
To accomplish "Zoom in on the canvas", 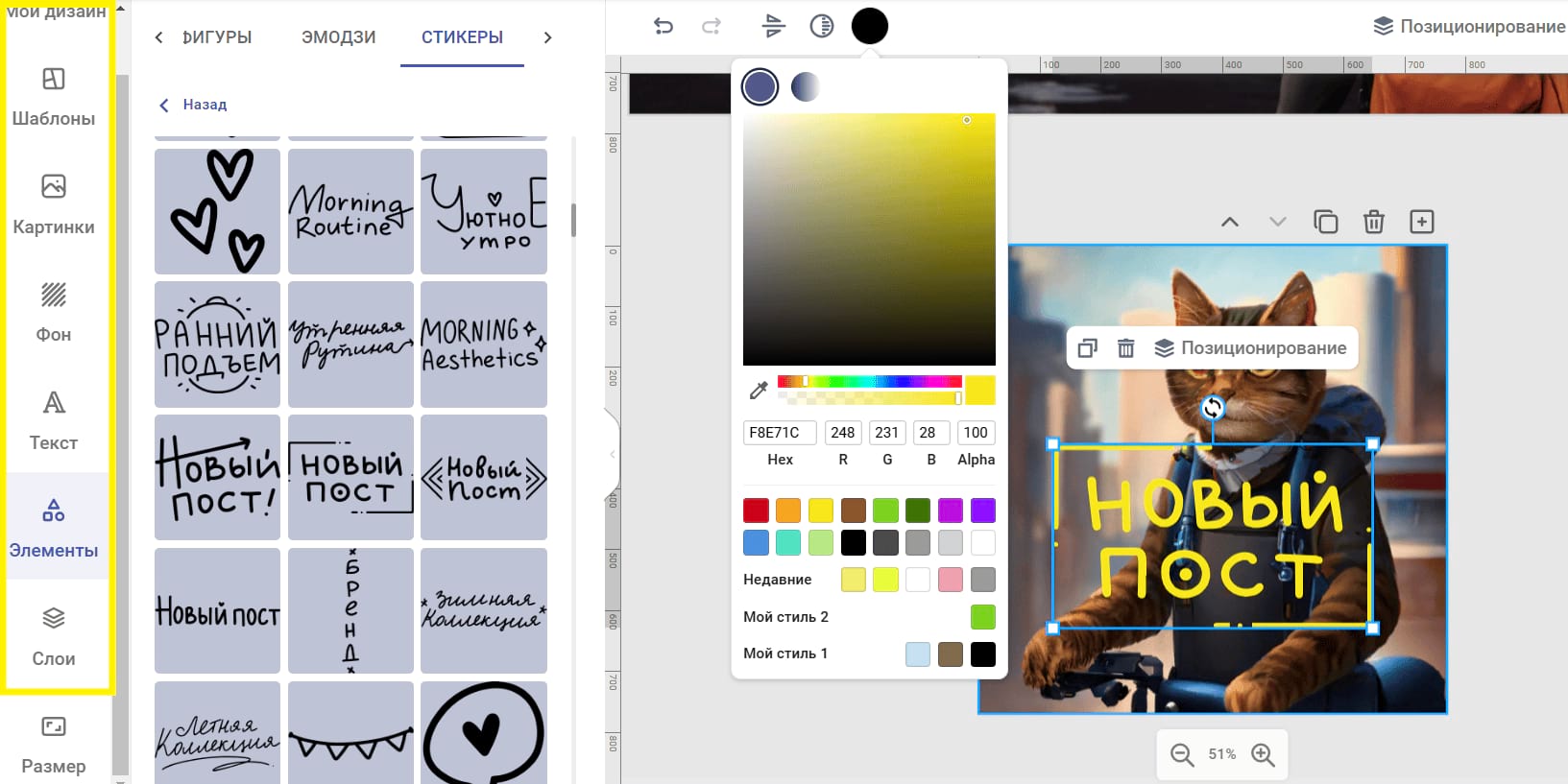I will (x=1263, y=755).
